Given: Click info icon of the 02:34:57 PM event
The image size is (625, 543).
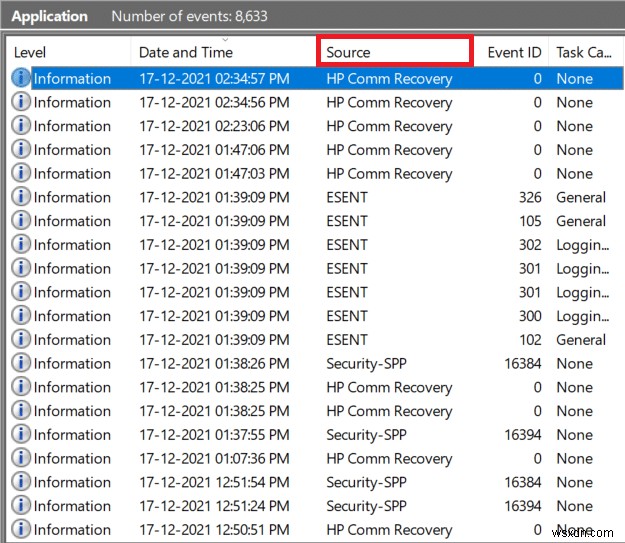Looking at the screenshot, I should pos(21,78).
